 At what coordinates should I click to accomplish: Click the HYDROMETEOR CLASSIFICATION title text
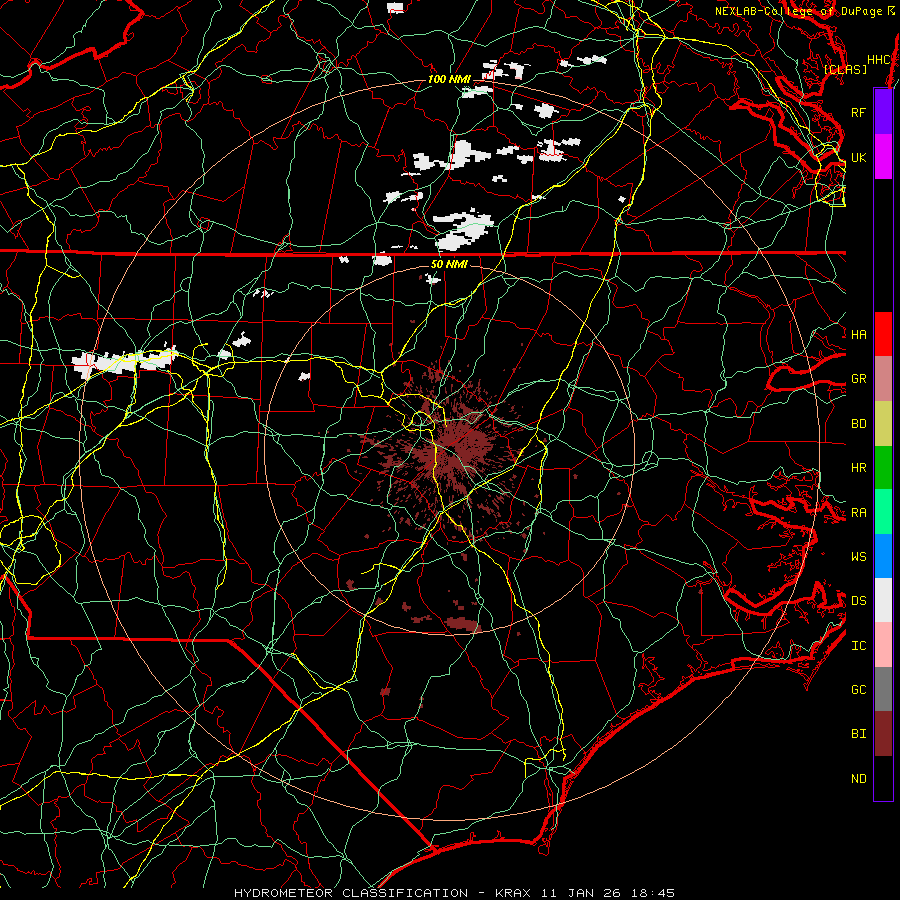point(351,893)
